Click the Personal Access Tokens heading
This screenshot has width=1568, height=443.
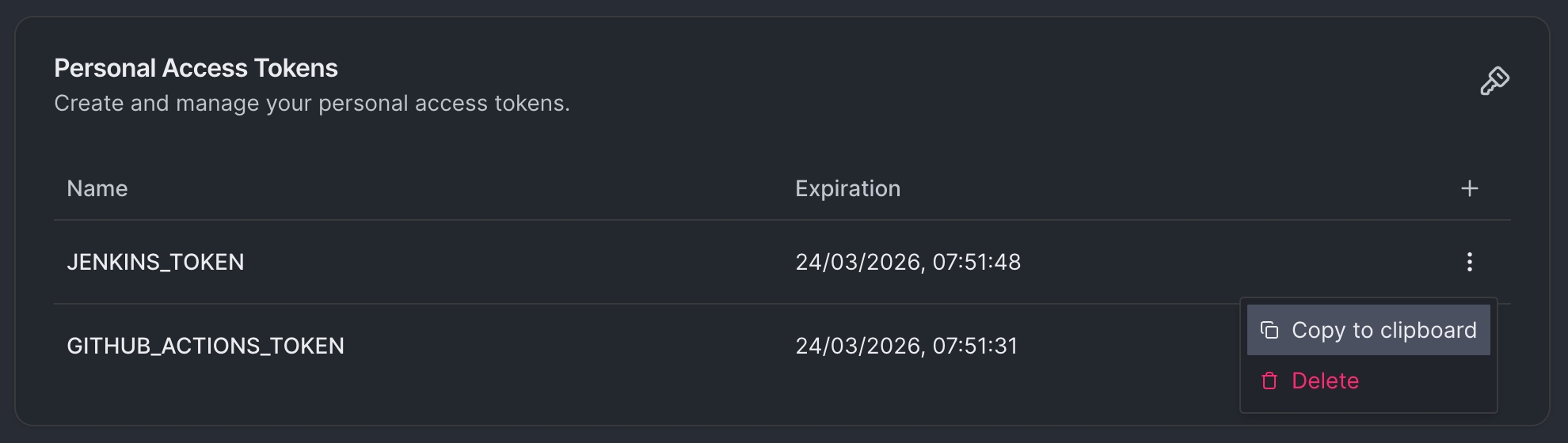click(196, 68)
